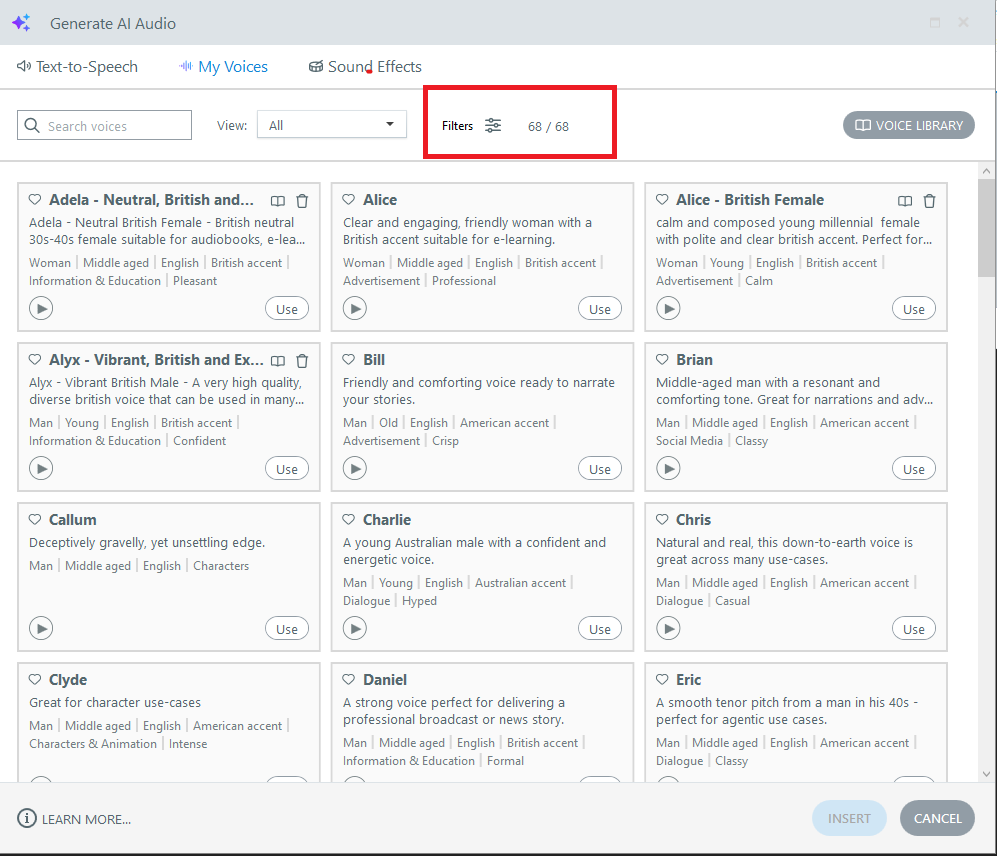This screenshot has width=997, height=856.
Task: Click the Search voices input field
Action: pos(104,126)
